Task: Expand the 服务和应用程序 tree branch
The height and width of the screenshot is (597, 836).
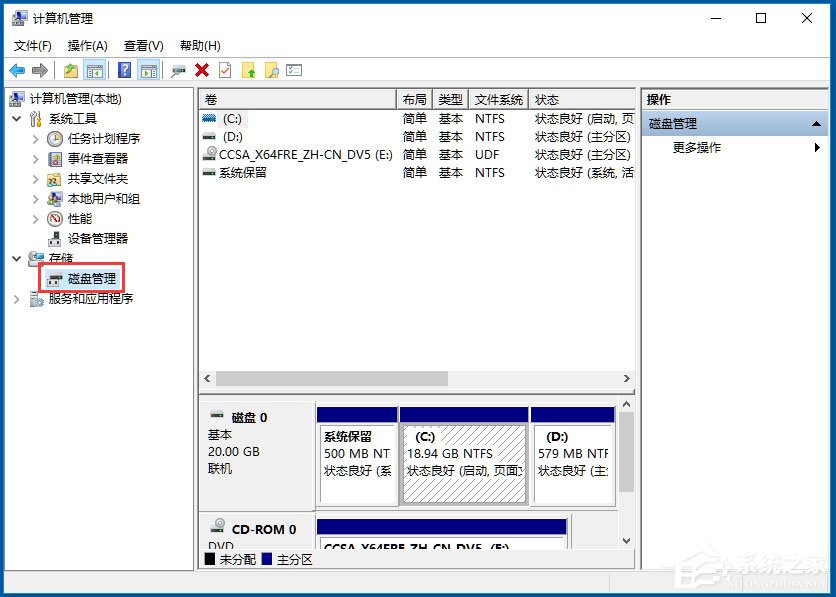Action: coord(18,298)
